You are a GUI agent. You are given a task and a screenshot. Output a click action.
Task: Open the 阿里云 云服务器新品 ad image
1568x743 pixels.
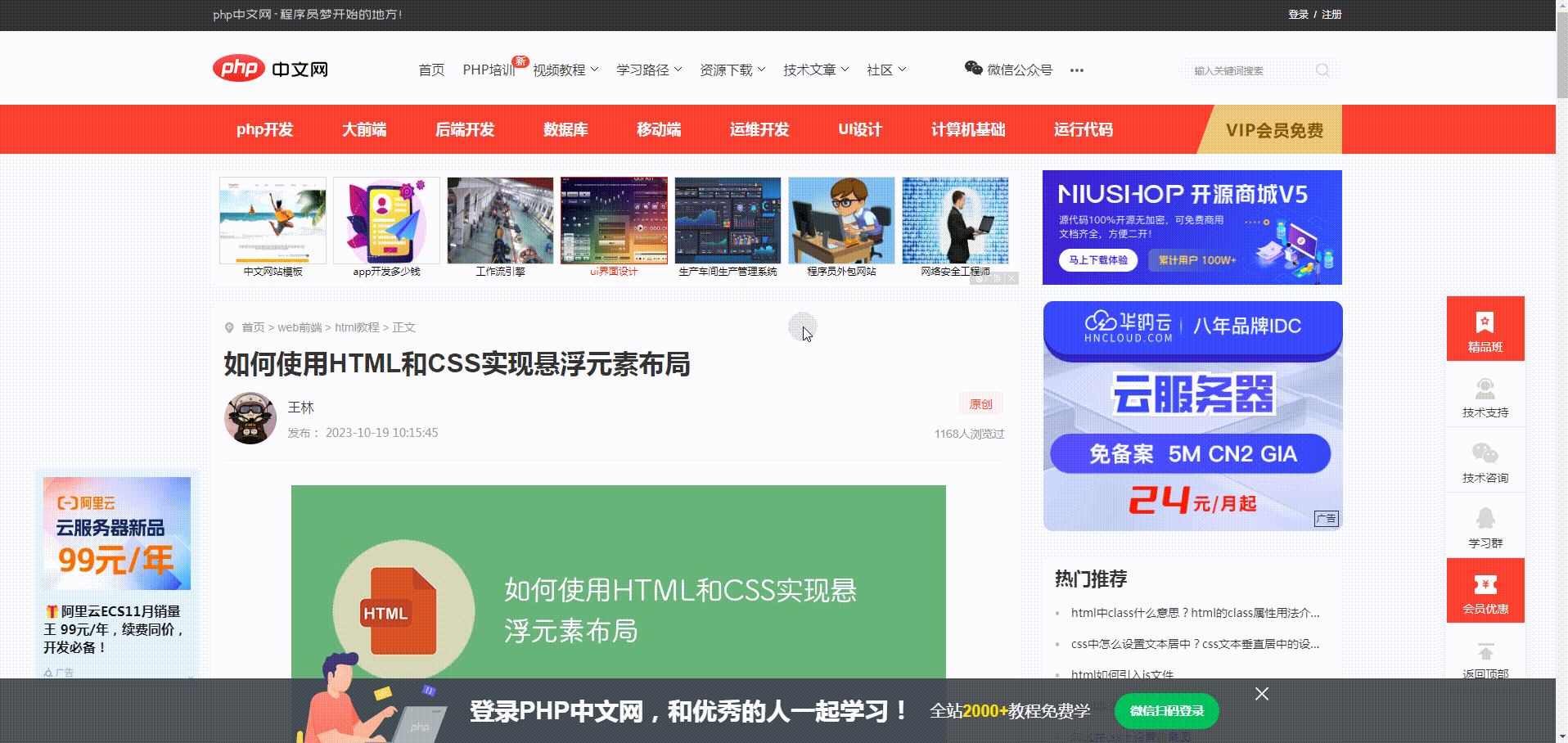117,534
